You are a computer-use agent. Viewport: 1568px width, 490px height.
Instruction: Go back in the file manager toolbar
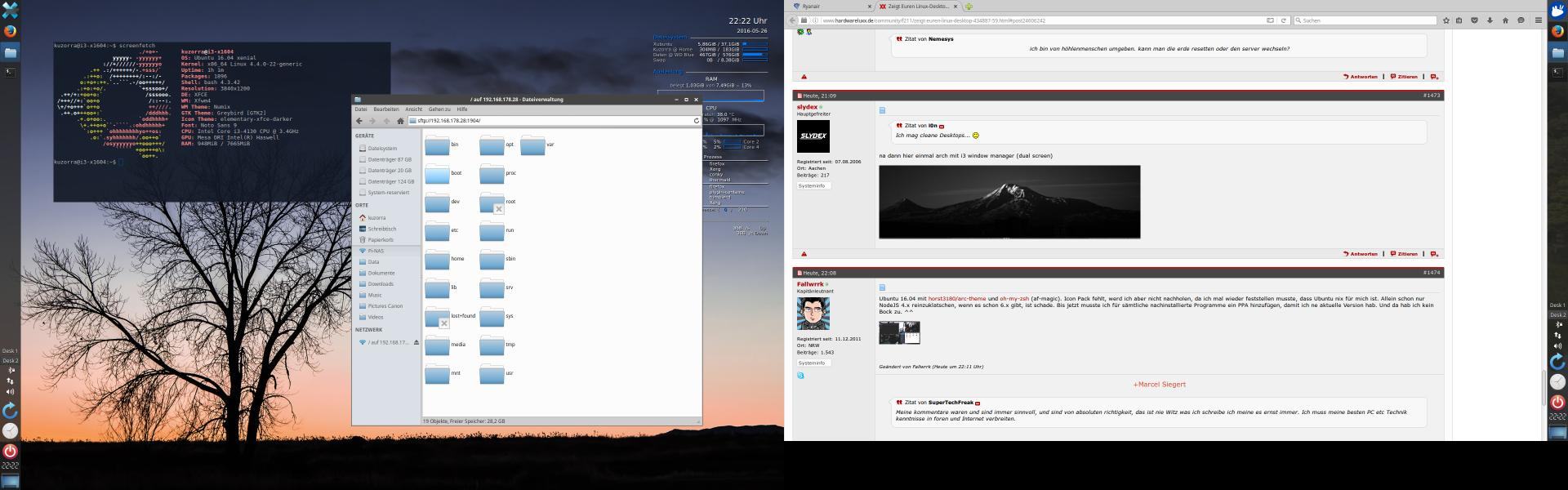pos(359,121)
